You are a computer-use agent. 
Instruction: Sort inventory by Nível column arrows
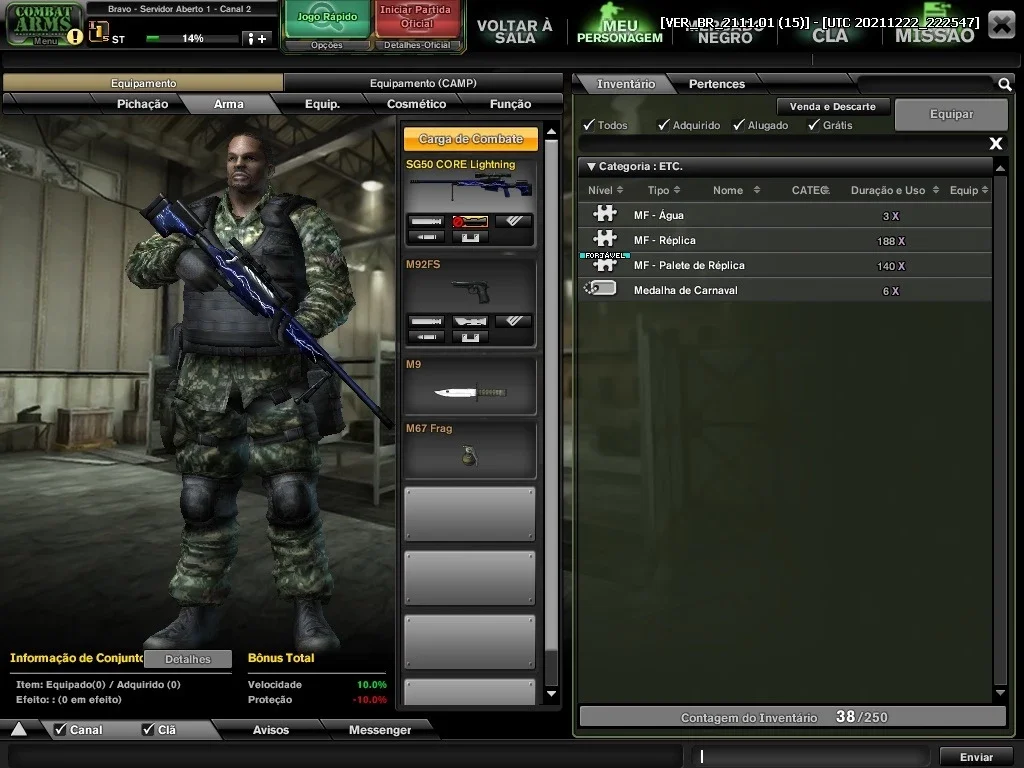pyautogui.click(x=620, y=190)
